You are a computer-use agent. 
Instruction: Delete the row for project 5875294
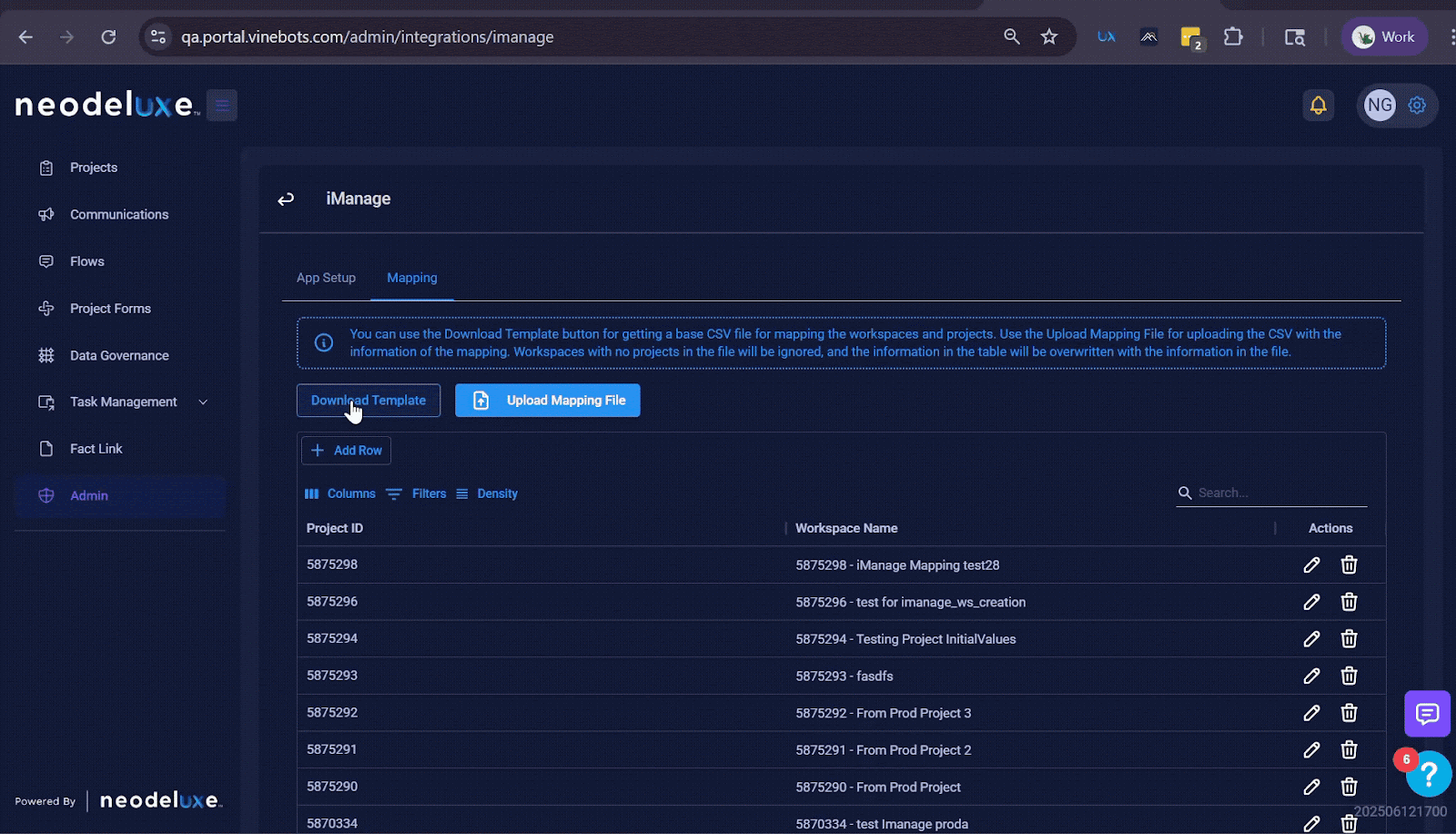pyautogui.click(x=1349, y=639)
